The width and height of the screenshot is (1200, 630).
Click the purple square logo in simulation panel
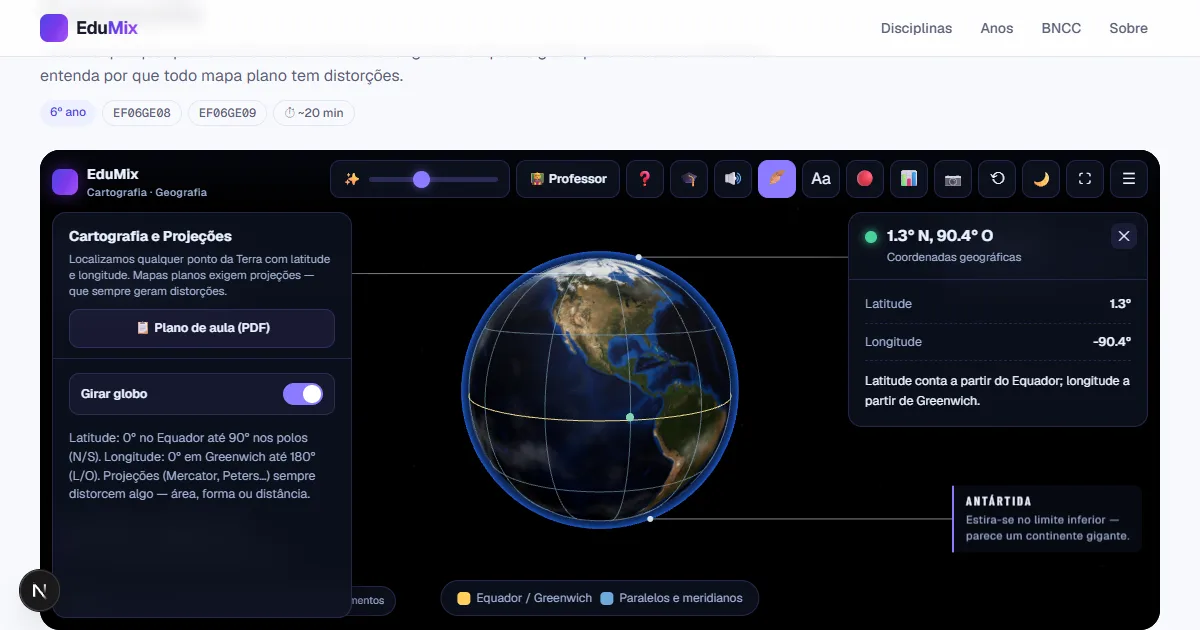(65, 181)
